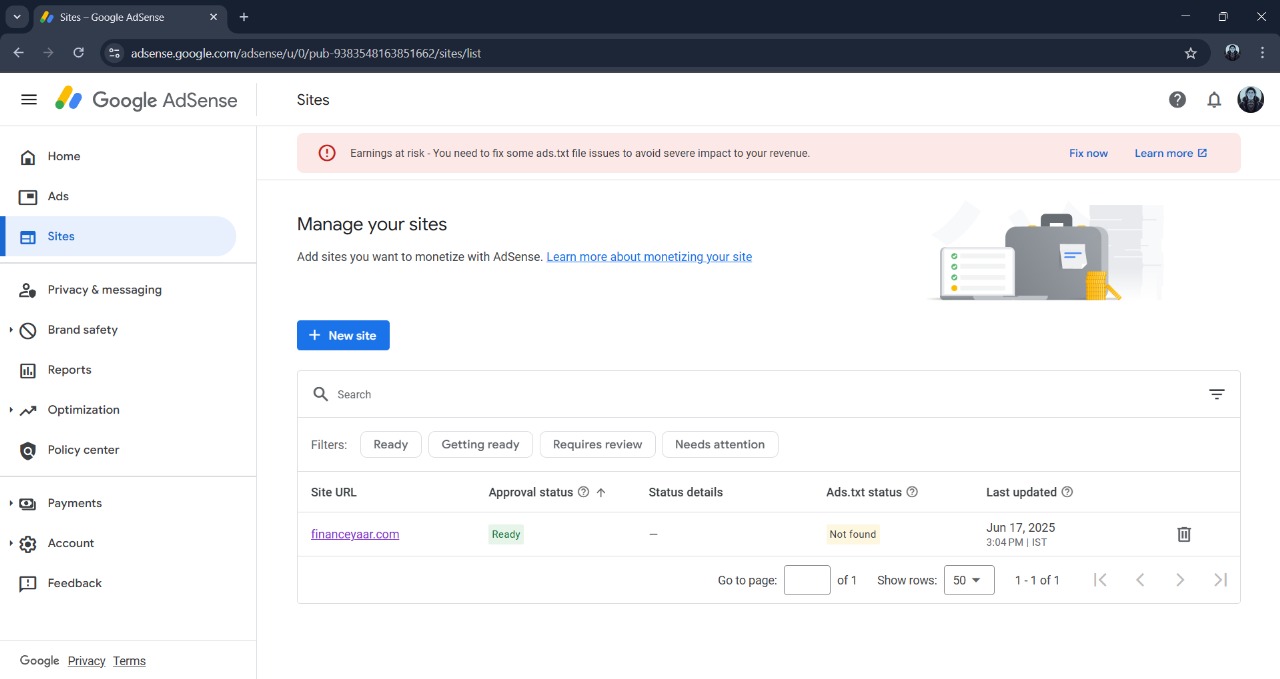Open the notifications bell
The height and width of the screenshot is (679, 1280).
pos(1214,100)
